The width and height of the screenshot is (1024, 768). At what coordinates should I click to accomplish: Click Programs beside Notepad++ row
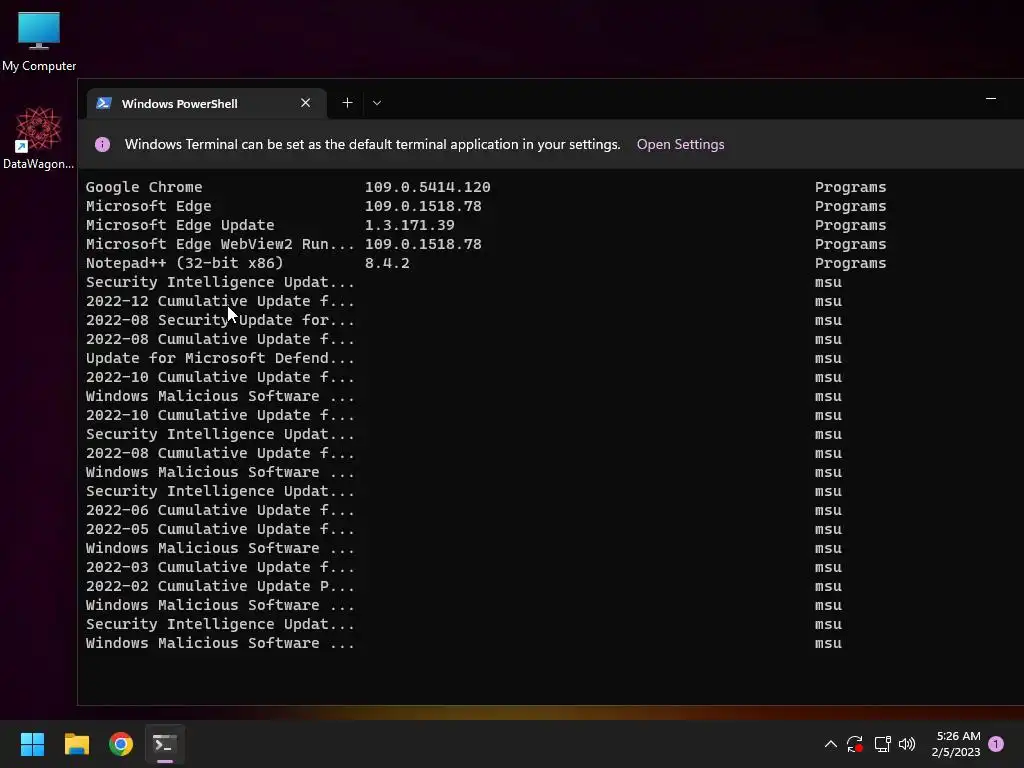tap(850, 263)
